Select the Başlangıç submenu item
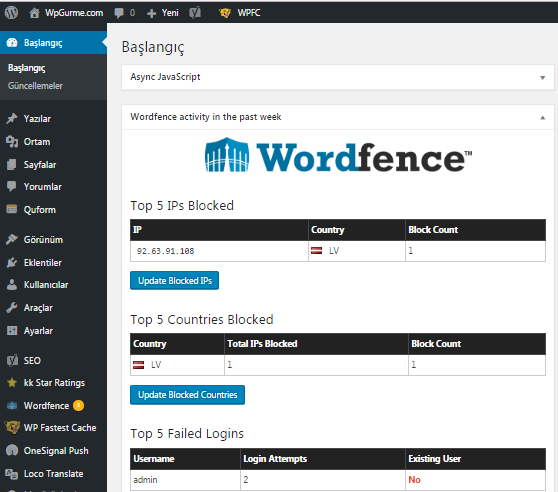This screenshot has height=492, width=558. click(27, 68)
